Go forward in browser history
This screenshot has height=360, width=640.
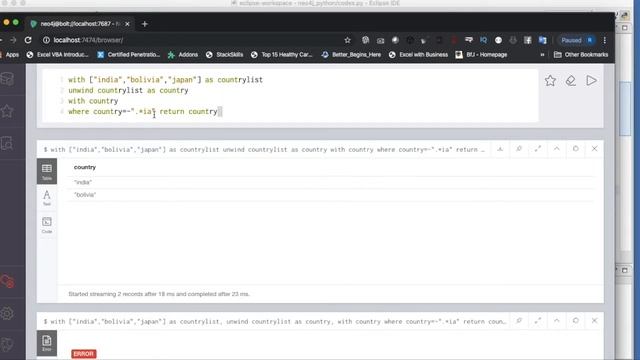13,40
